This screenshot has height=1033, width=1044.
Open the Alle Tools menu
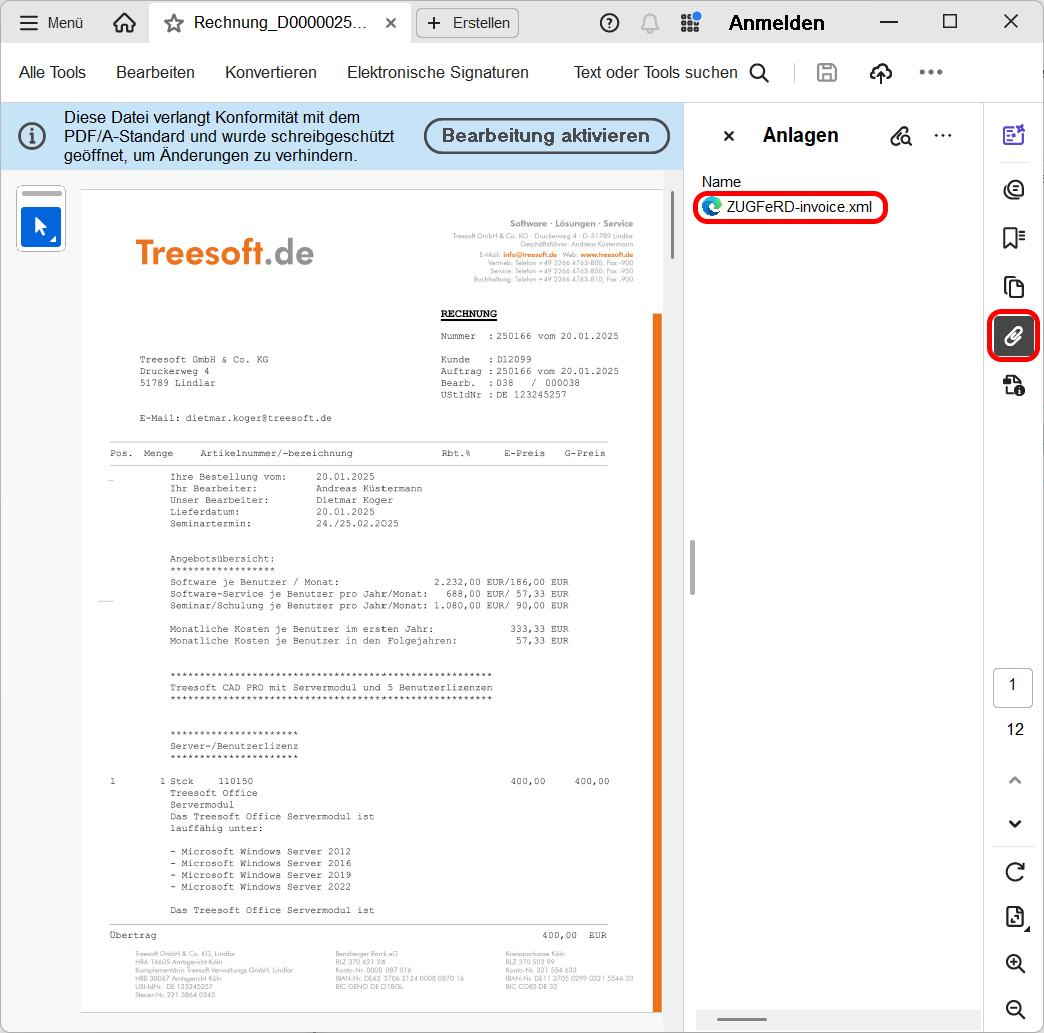pyautogui.click(x=52, y=72)
